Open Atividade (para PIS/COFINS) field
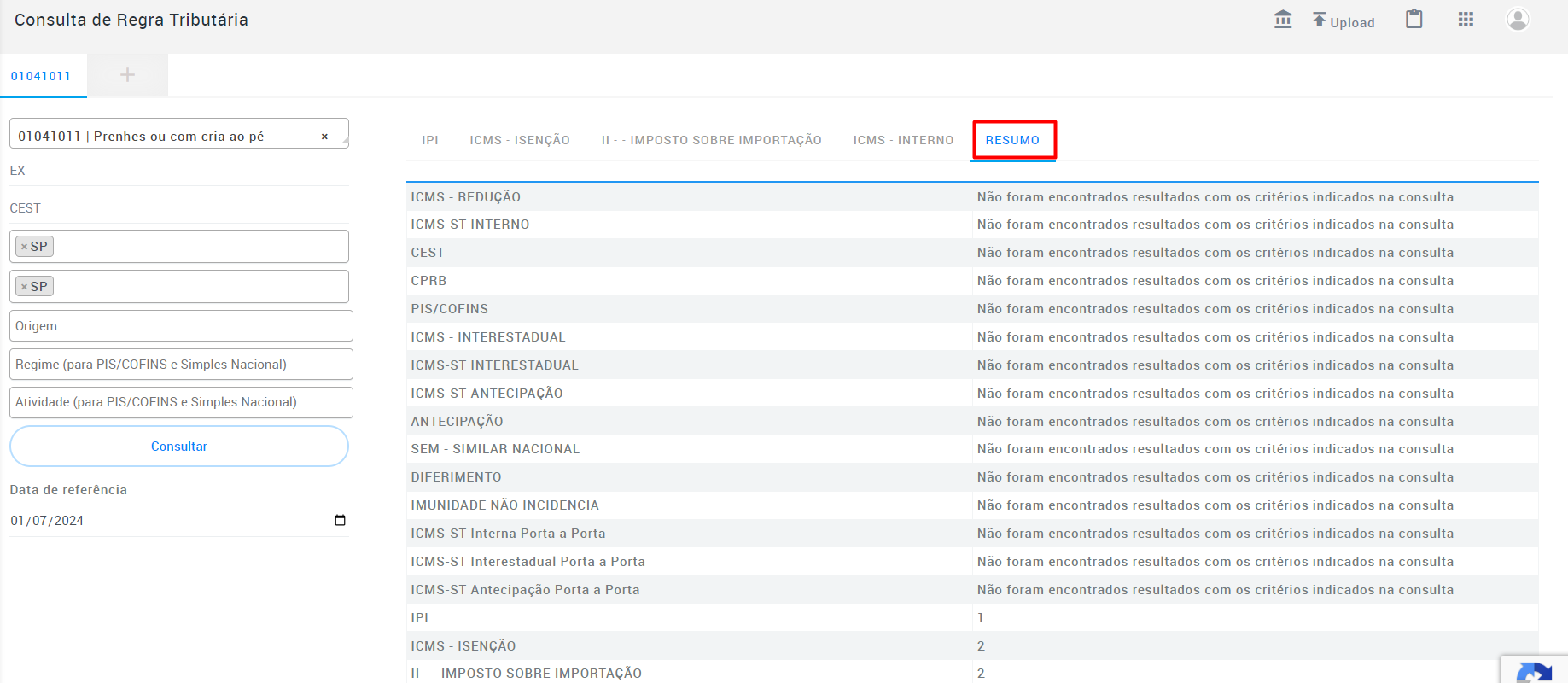Viewport: 1568px width, 683px height. coord(181,402)
